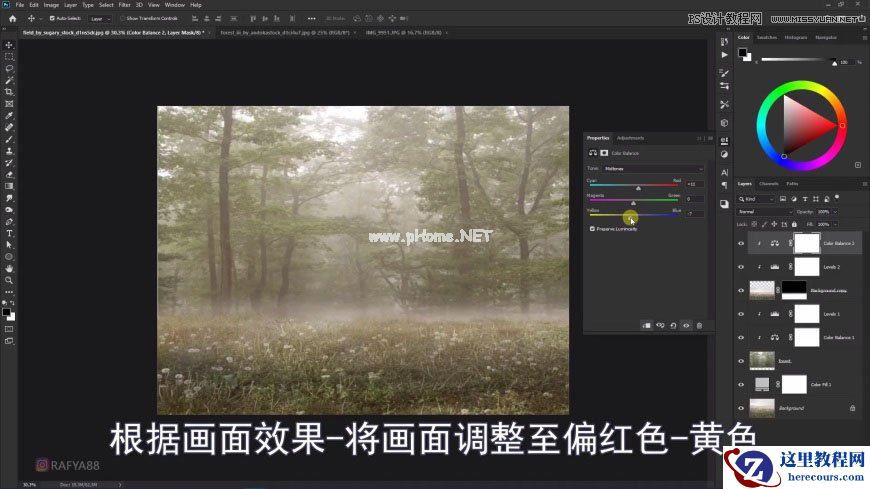The image size is (870, 489).
Task: Select the Hand tool
Action: (9, 269)
